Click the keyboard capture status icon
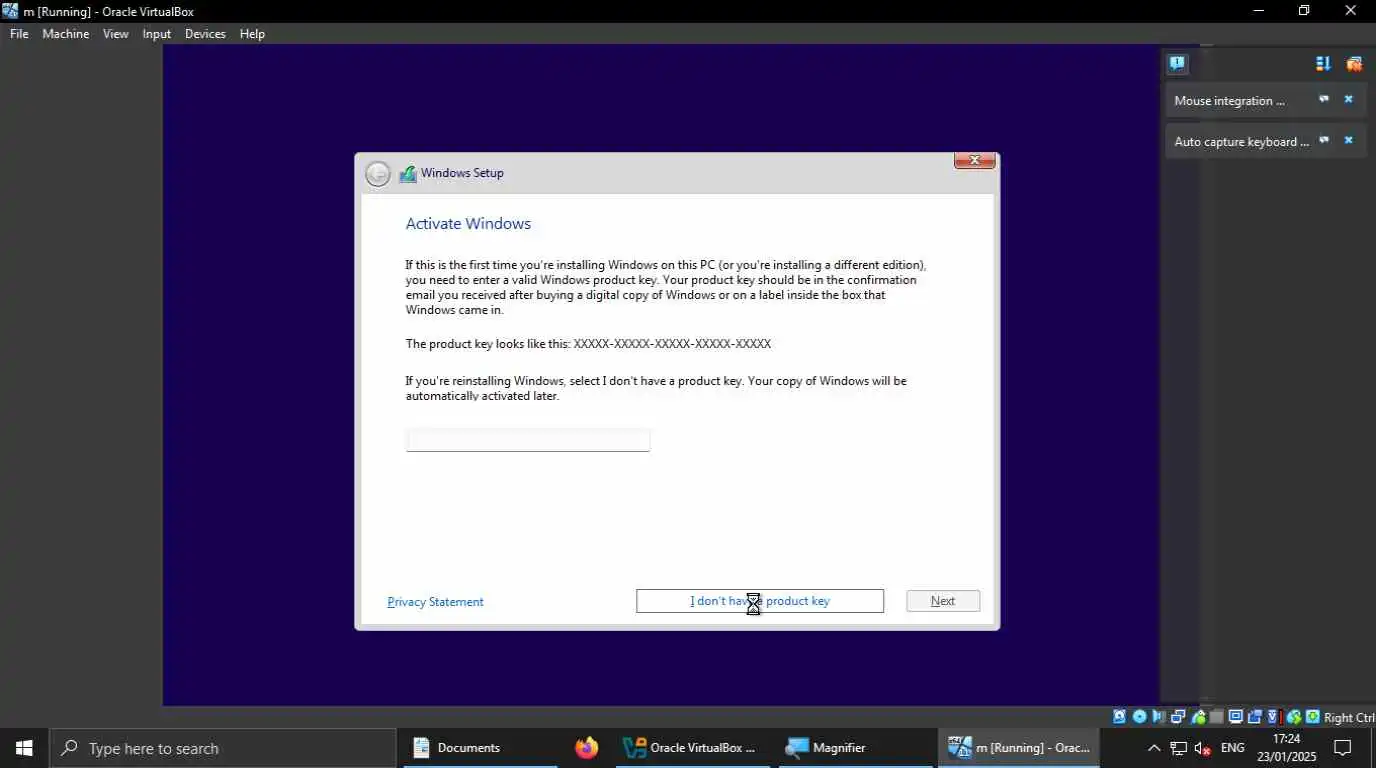 (1312, 717)
